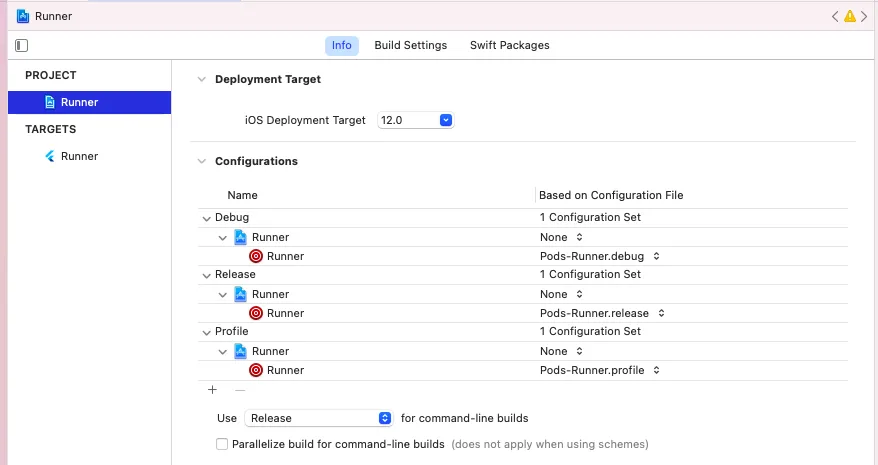This screenshot has height=465, width=878.
Task: Select the Runner project in the sidebar
Action: (x=79, y=102)
